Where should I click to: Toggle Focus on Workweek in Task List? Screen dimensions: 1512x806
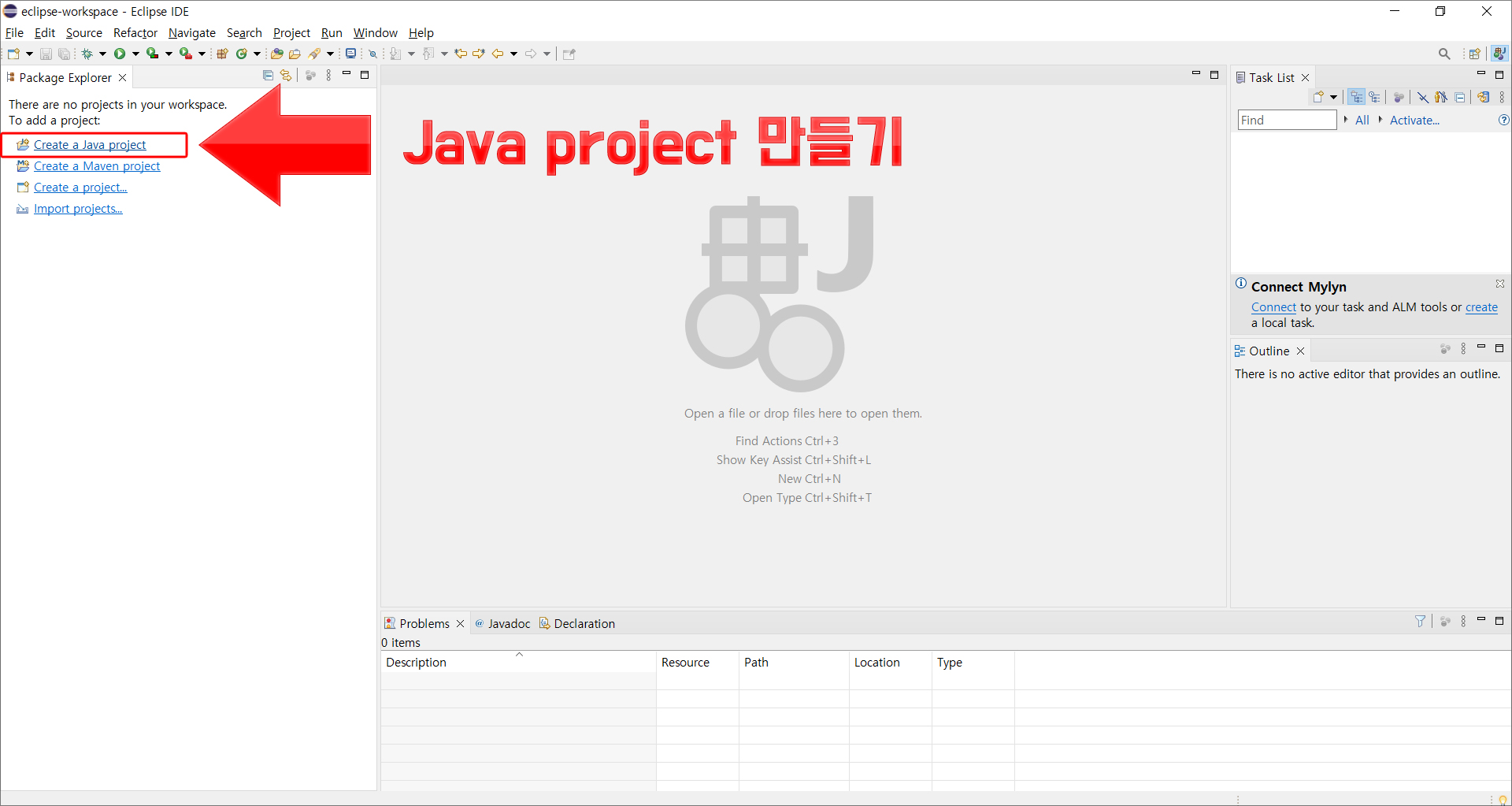tap(1399, 97)
